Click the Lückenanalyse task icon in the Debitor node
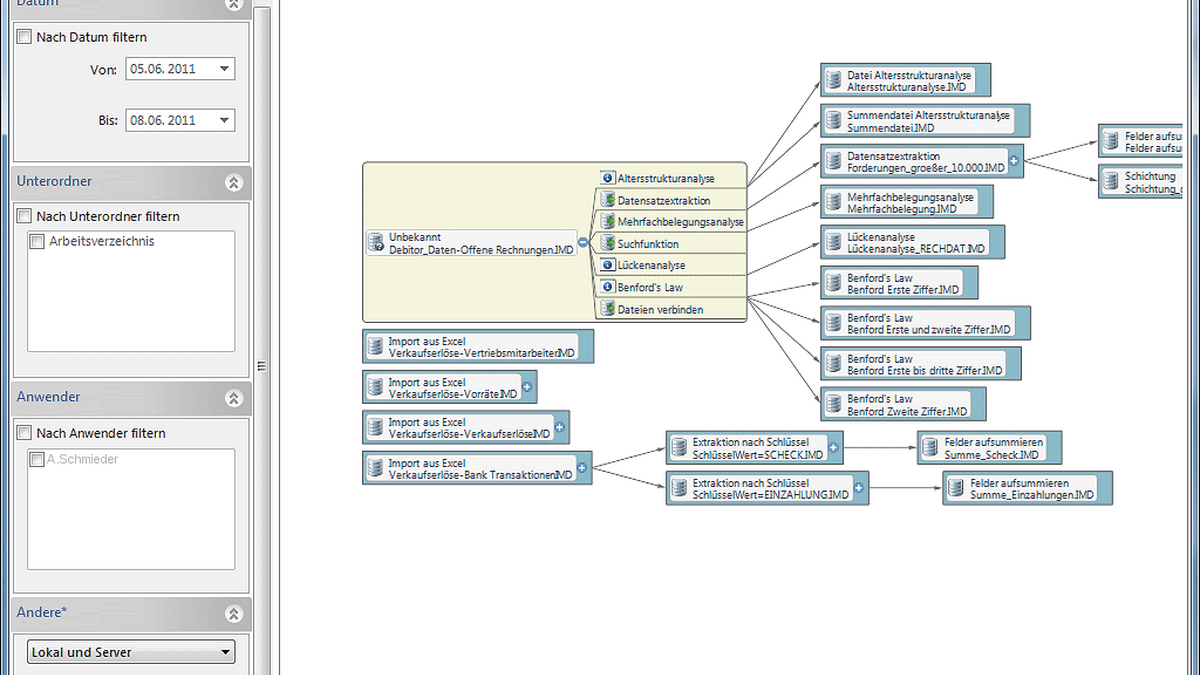 pyautogui.click(x=607, y=265)
